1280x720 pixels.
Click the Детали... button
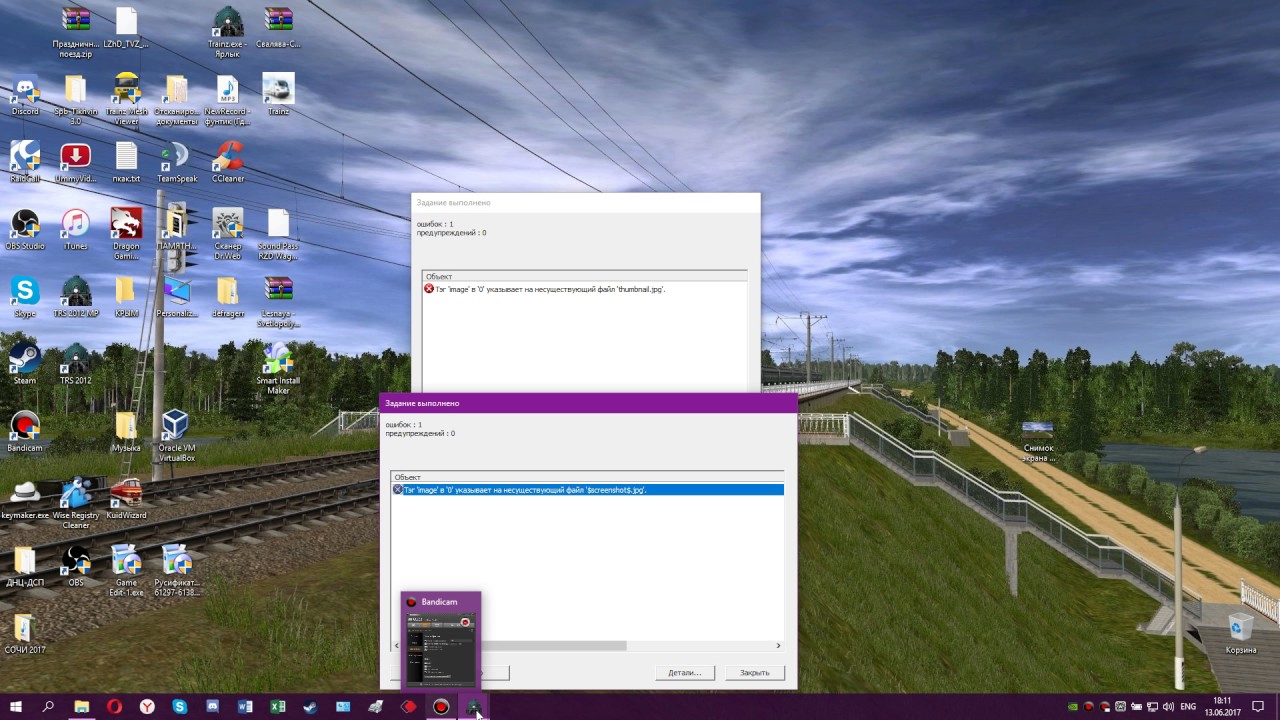(685, 673)
